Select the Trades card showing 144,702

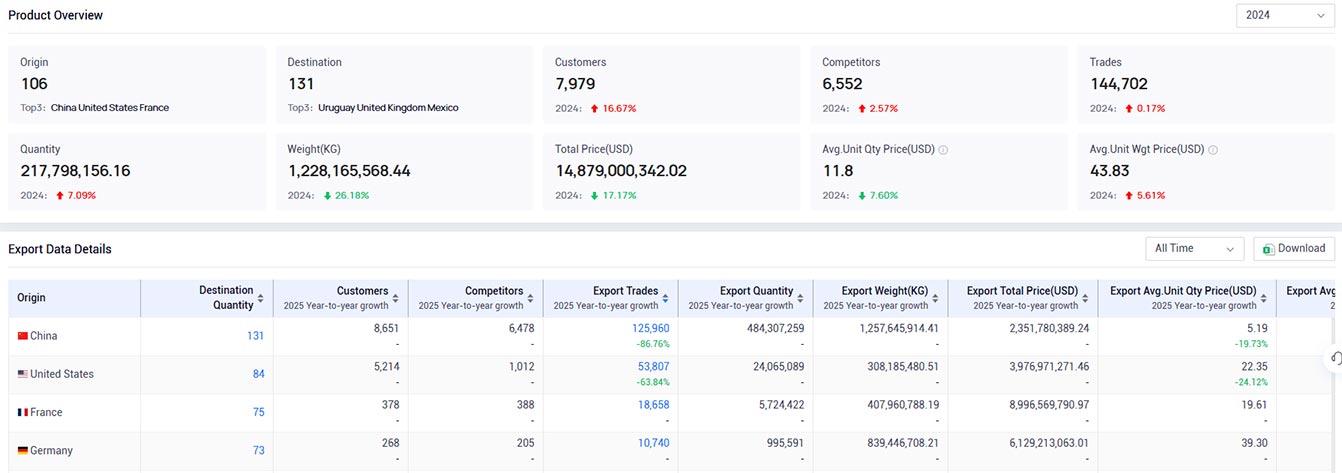pyautogui.click(x=1206, y=85)
